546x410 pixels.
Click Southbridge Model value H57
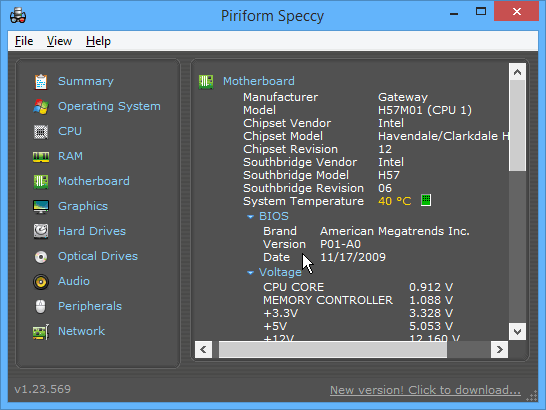(389, 175)
